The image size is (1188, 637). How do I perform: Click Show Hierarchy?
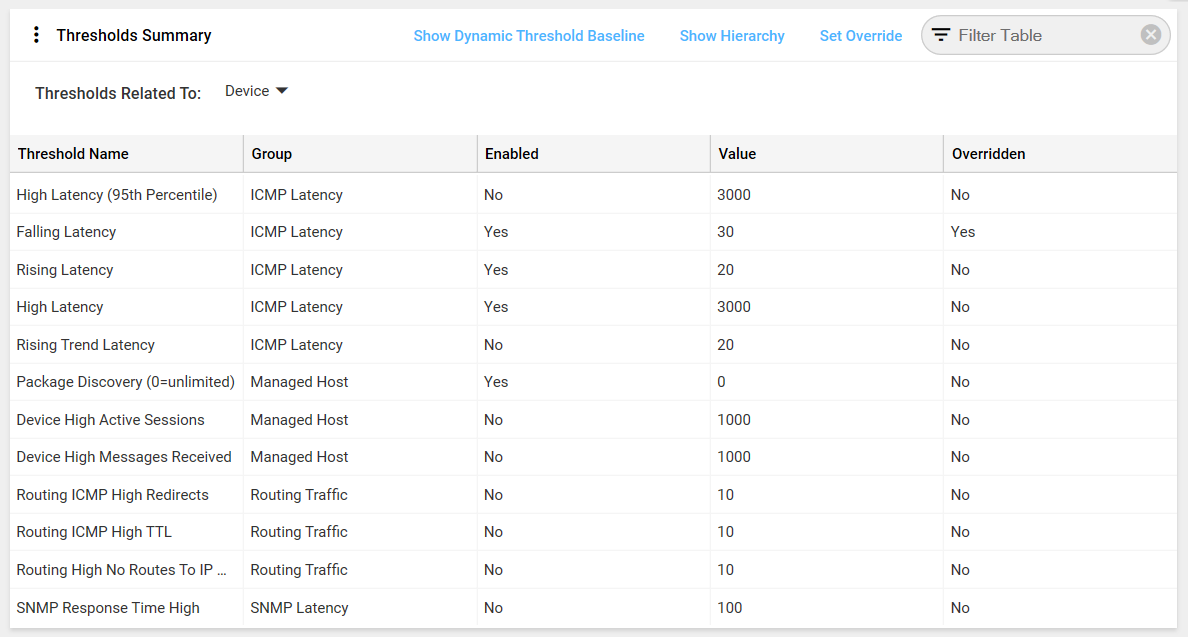(x=732, y=35)
